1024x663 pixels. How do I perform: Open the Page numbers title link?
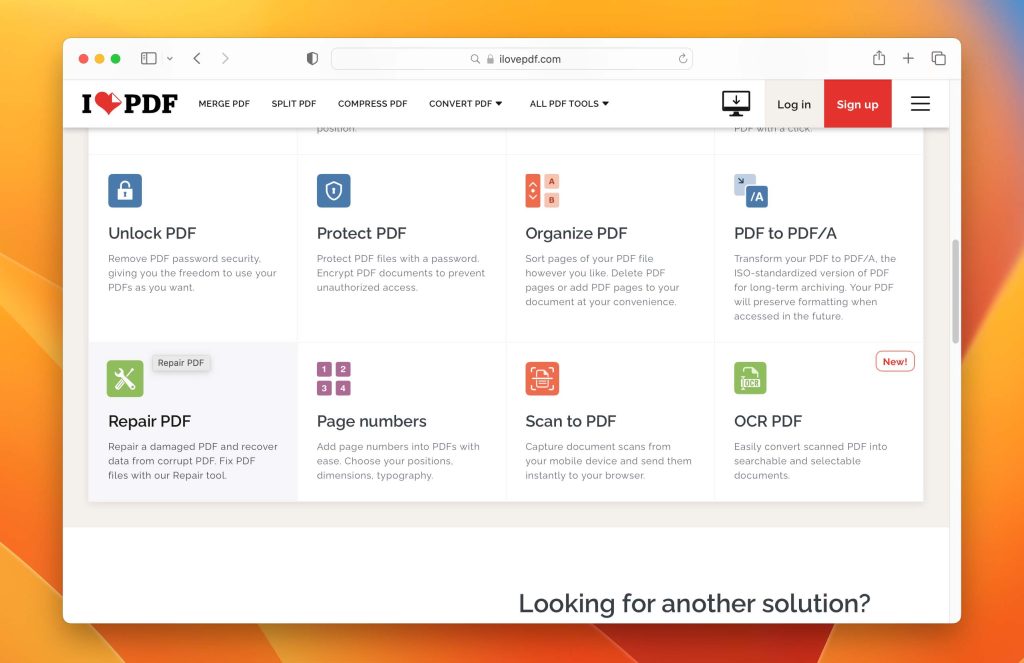point(372,421)
